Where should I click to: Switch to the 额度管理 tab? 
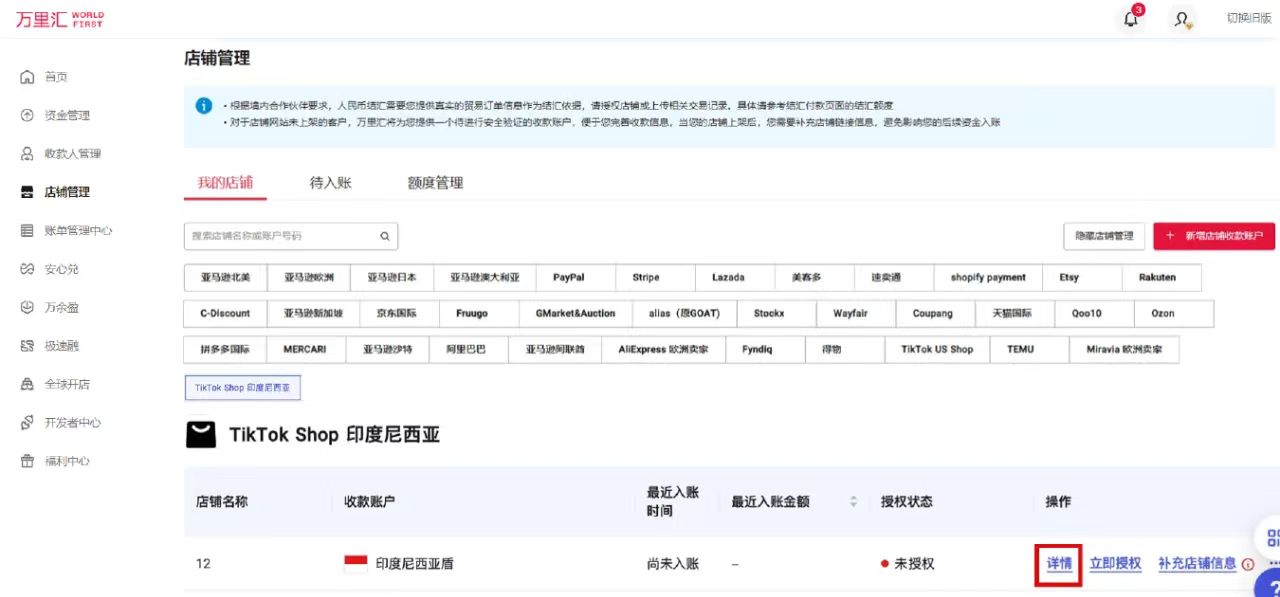coord(435,183)
